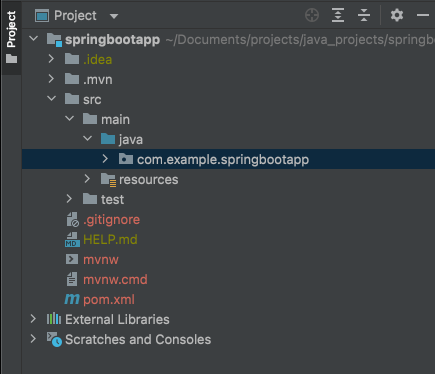Select the springbootapp project root name
435x374 pixels.
(112, 40)
